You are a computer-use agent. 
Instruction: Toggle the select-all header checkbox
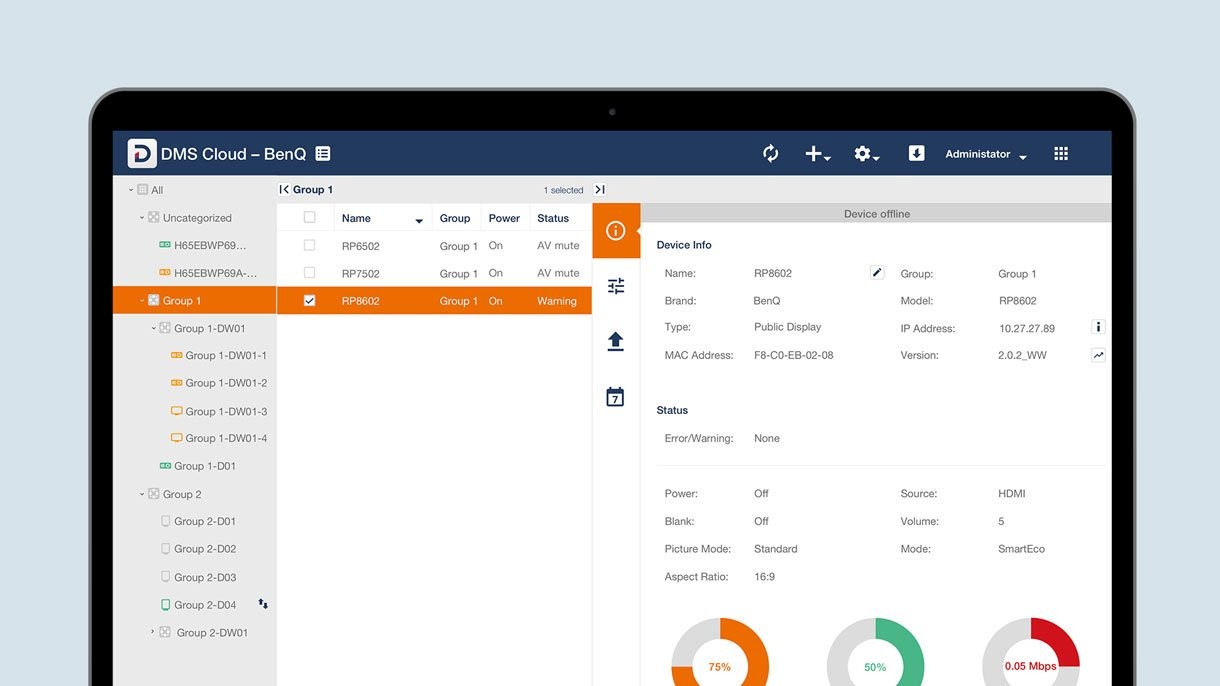[309, 217]
